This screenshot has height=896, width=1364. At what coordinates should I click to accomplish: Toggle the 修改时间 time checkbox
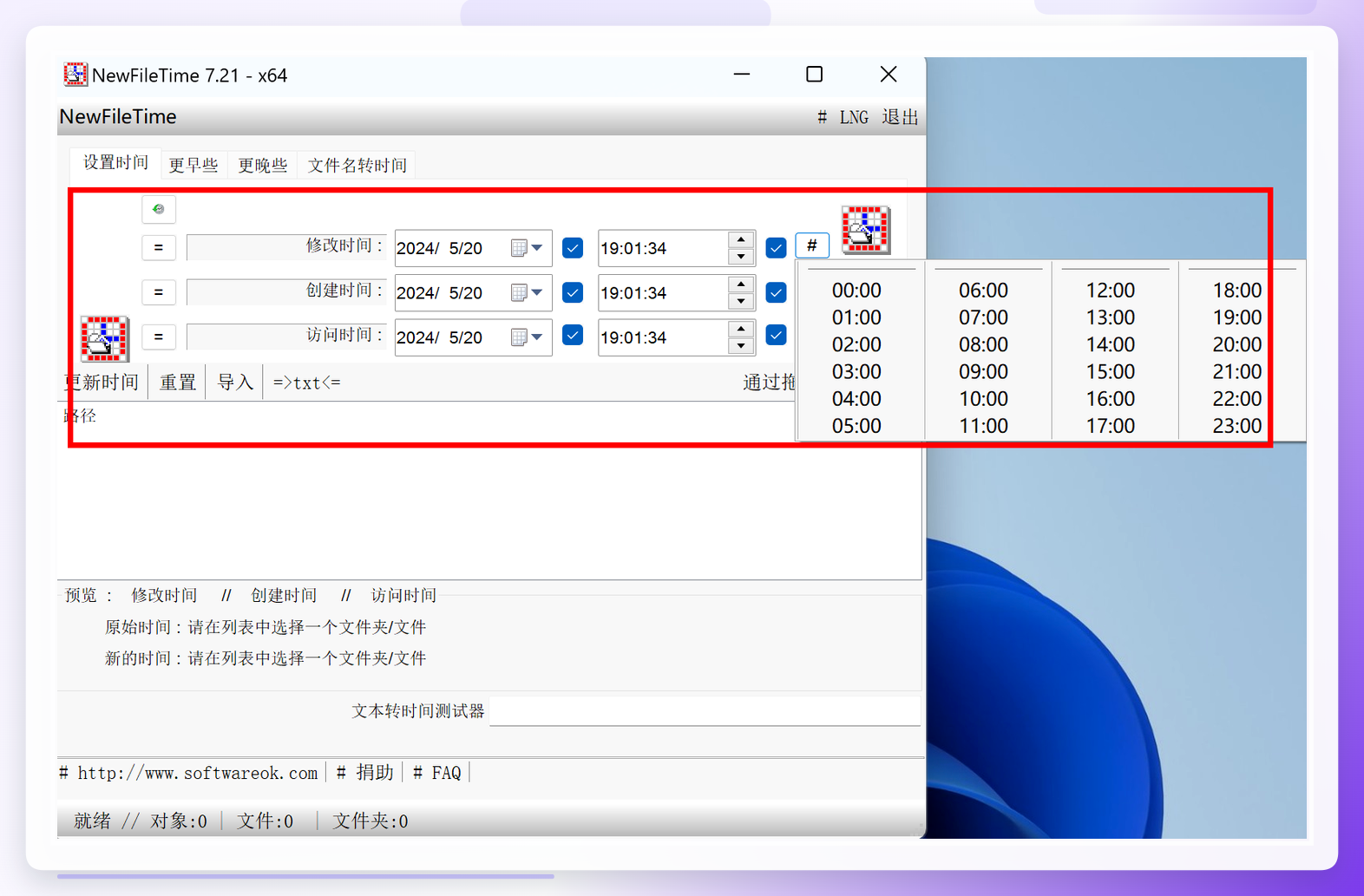[x=777, y=248]
